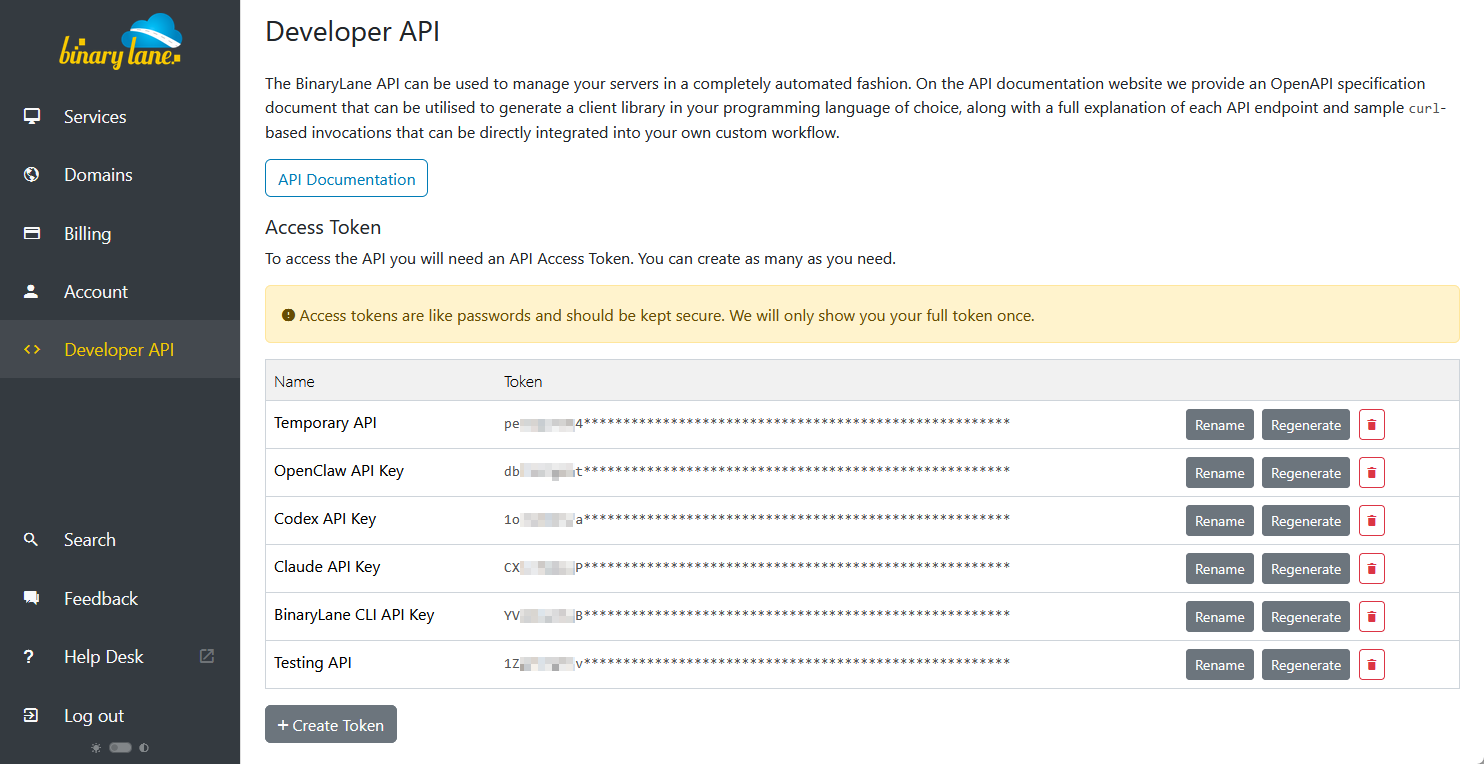Regenerate the Codex API Key
Screen dimensions: 1484x764
click(1306, 520)
